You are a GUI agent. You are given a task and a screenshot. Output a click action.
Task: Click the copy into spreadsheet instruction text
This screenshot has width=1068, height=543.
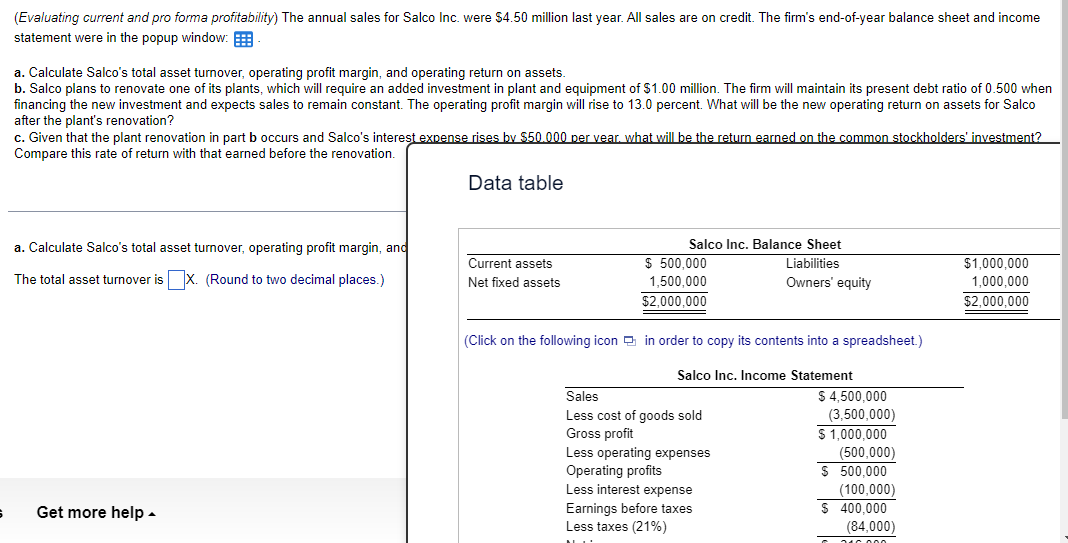pyautogui.click(x=693, y=341)
